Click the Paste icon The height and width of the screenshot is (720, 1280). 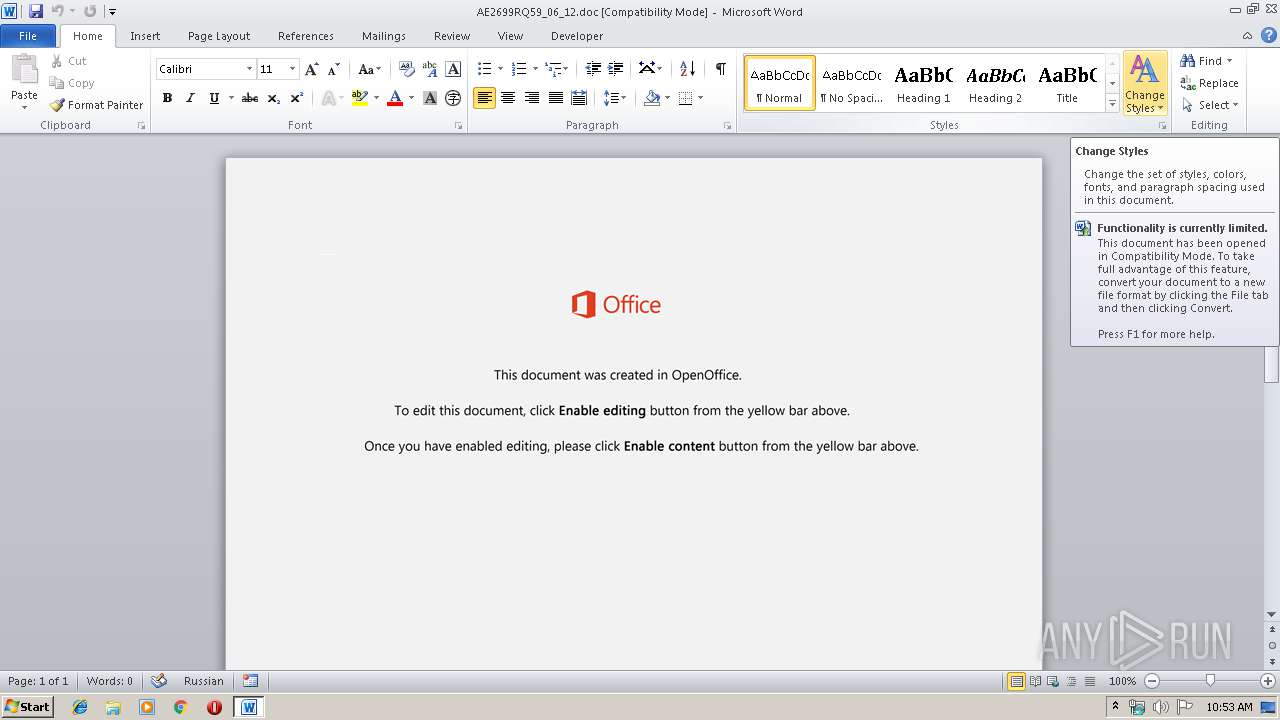tap(24, 70)
